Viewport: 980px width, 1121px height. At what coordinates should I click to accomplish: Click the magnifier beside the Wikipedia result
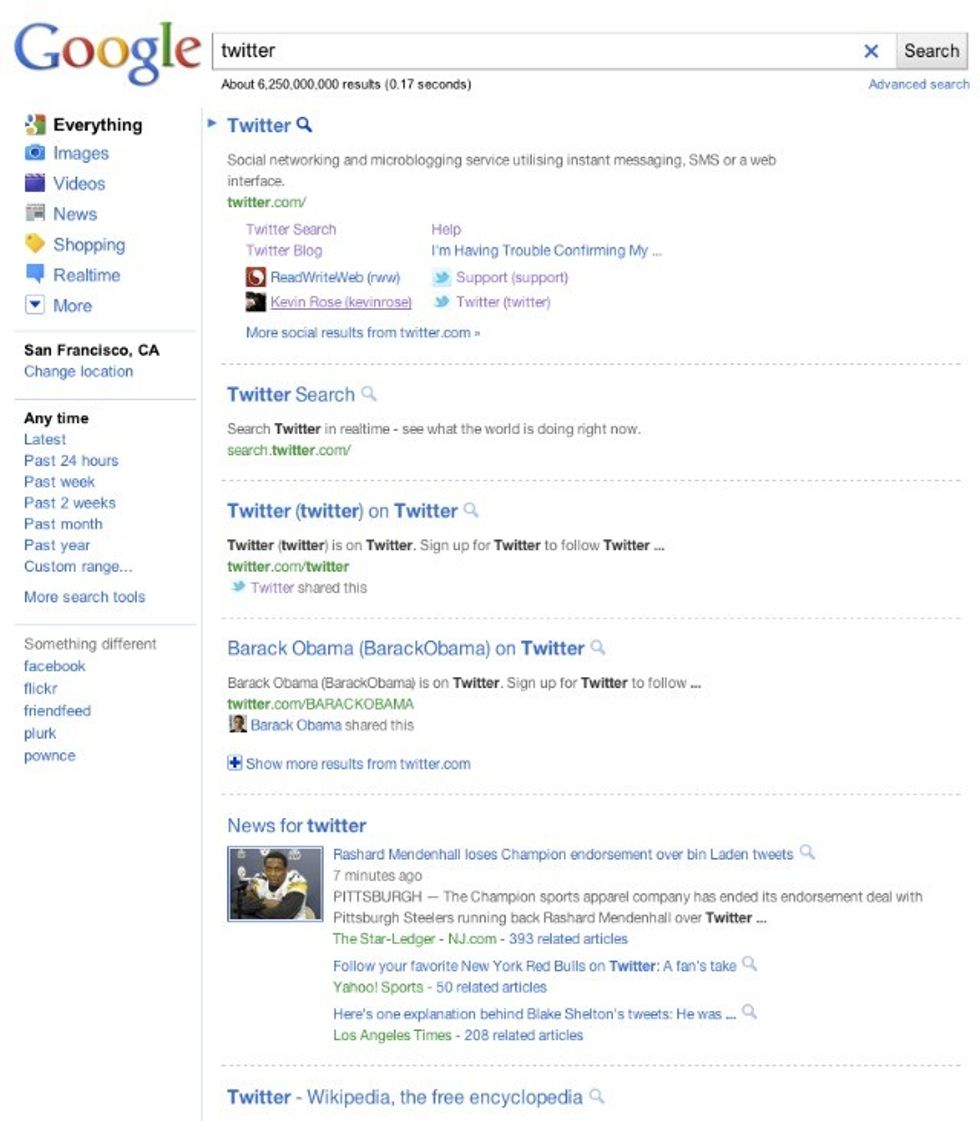pos(597,1096)
